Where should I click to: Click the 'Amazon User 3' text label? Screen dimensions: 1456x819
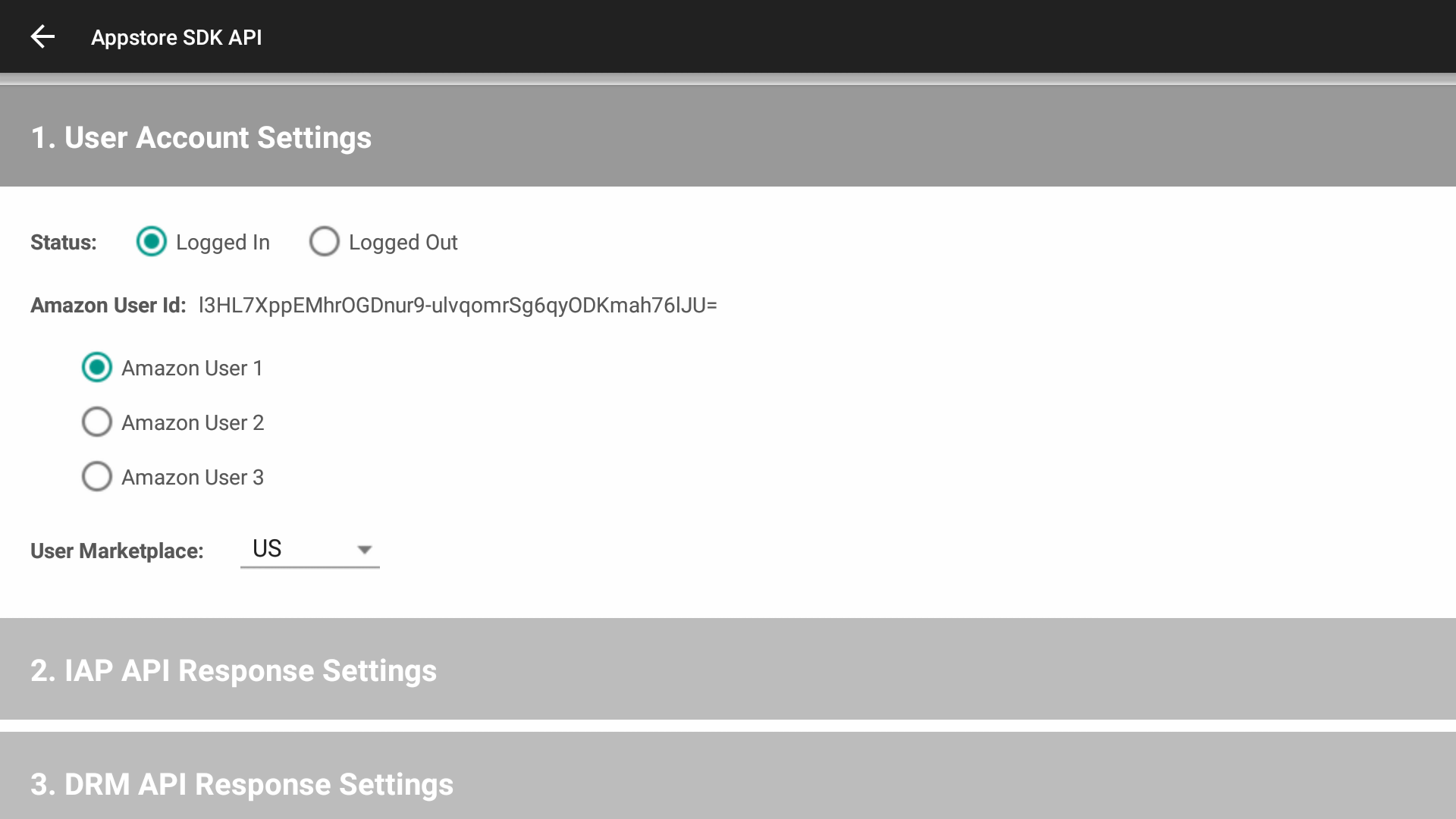tap(193, 477)
